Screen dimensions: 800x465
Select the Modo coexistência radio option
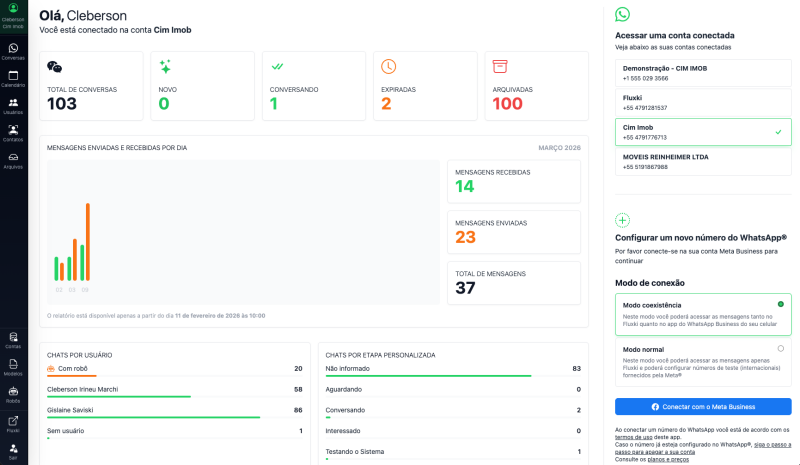[780, 304]
